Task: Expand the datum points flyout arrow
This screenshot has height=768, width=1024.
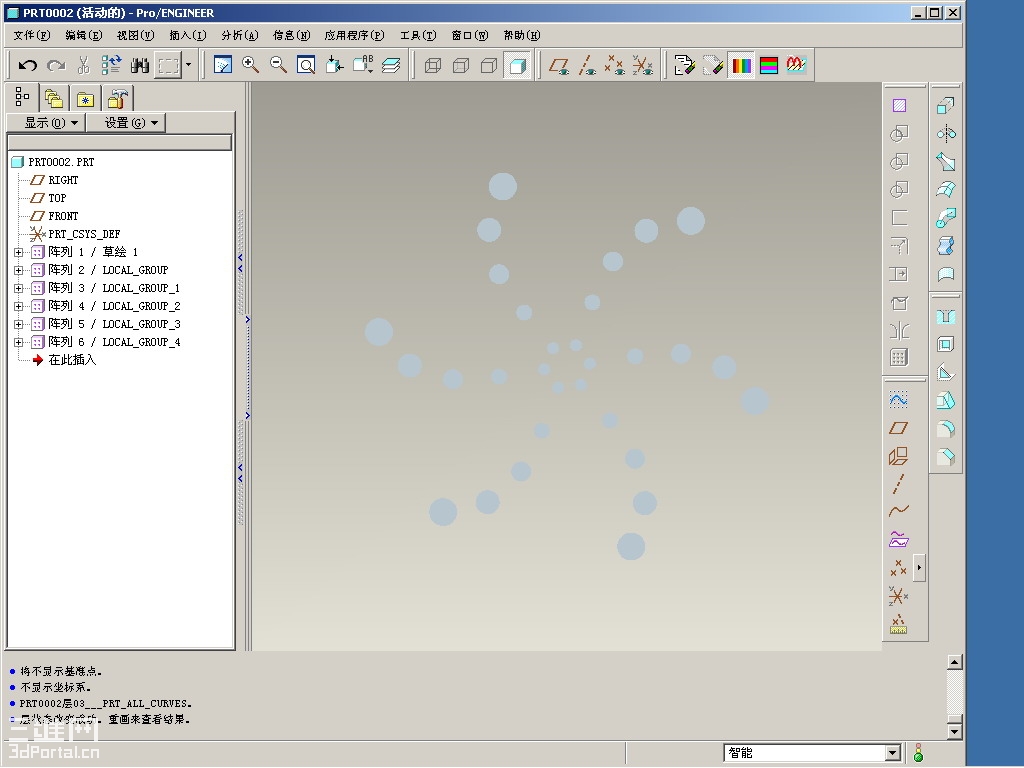Action: coord(919,568)
